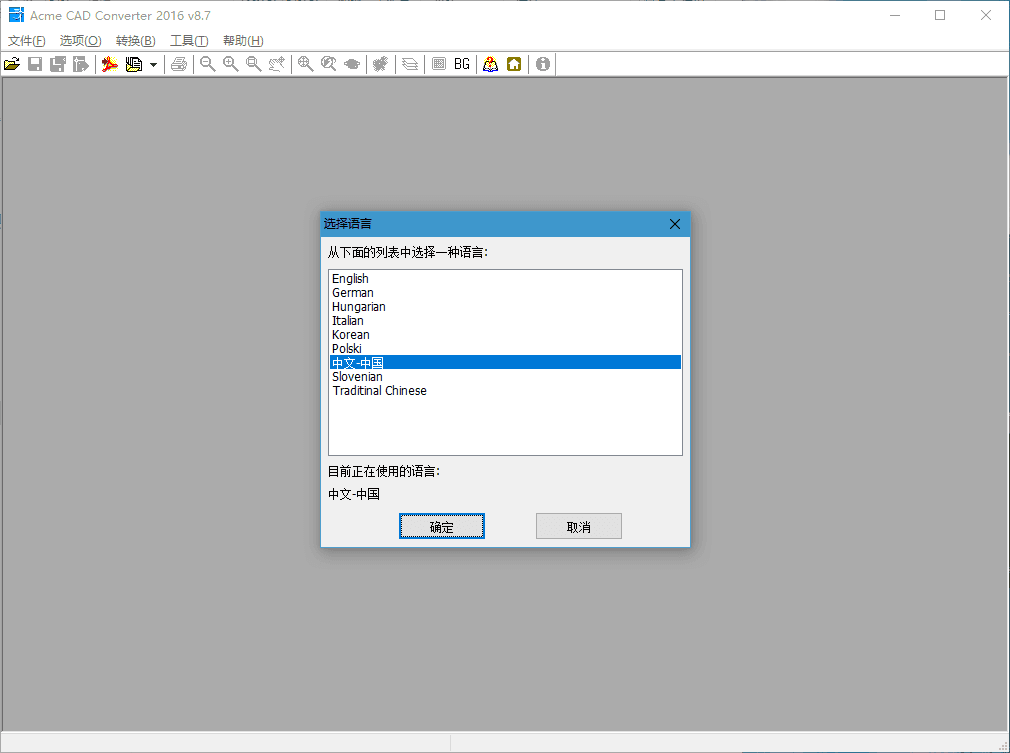Click the Print icon
Screen dimensions: 1010x753
(179, 64)
